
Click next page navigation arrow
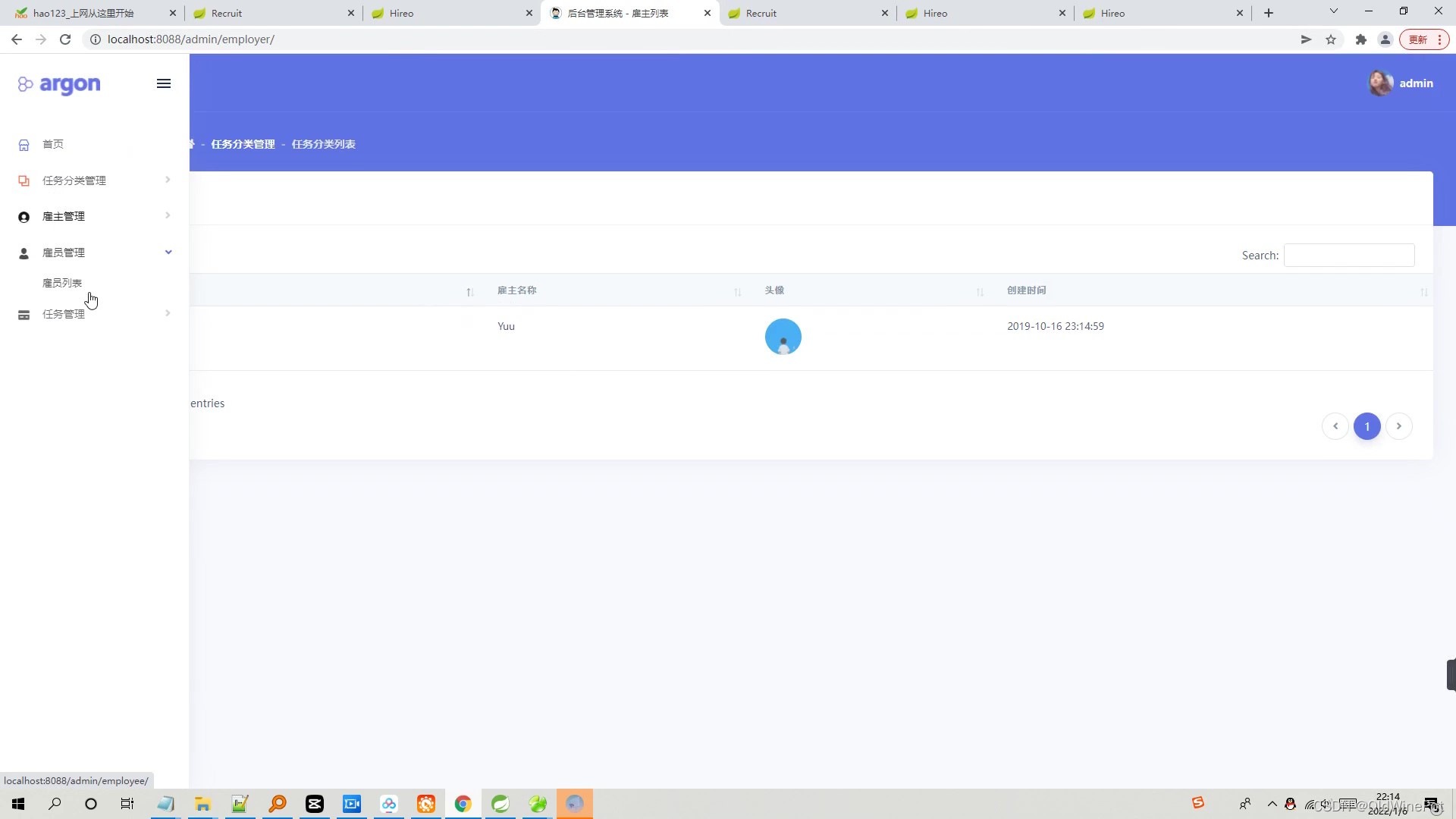point(1399,425)
